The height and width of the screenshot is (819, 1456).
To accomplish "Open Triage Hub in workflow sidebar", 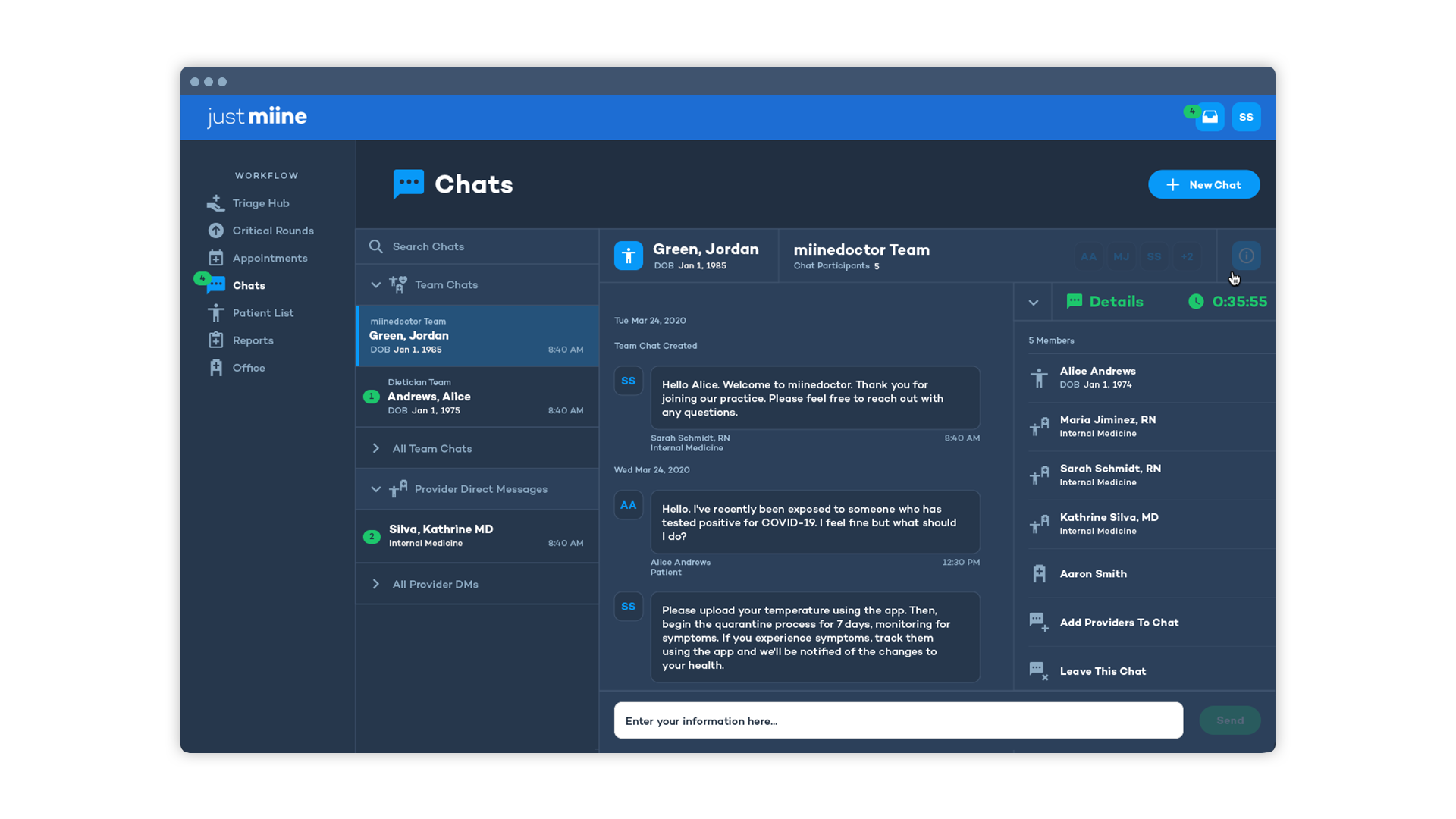I will click(x=261, y=203).
